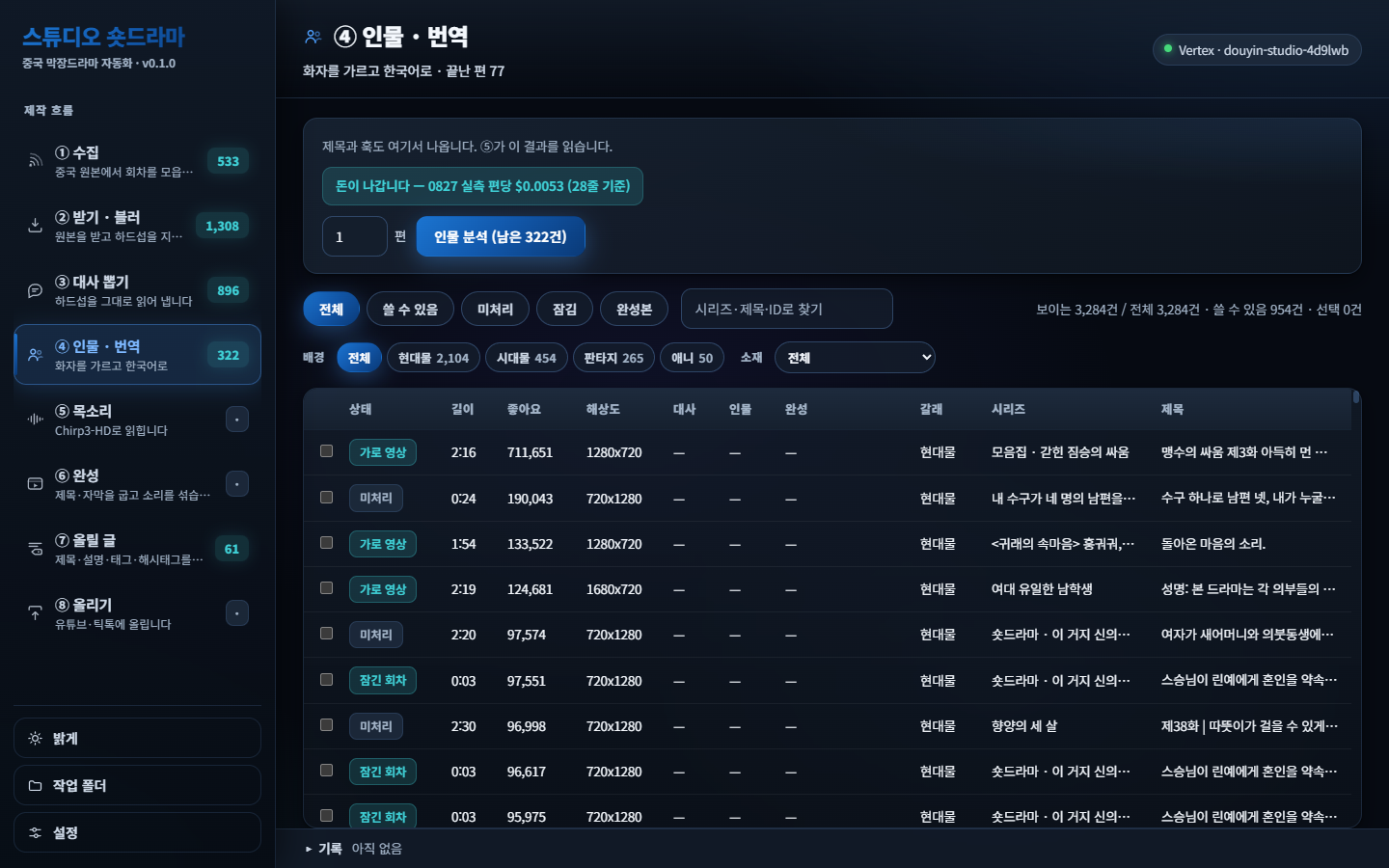
Task: Sort by the 좋아요 column header
Action: (x=524, y=410)
